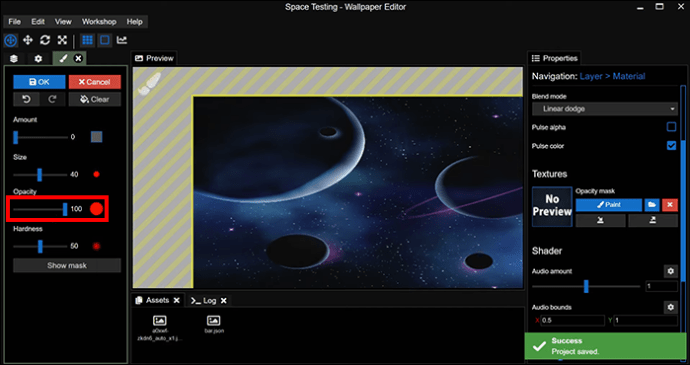The height and width of the screenshot is (365, 690).
Task: Open Audio amount gear settings
Action: point(671,271)
